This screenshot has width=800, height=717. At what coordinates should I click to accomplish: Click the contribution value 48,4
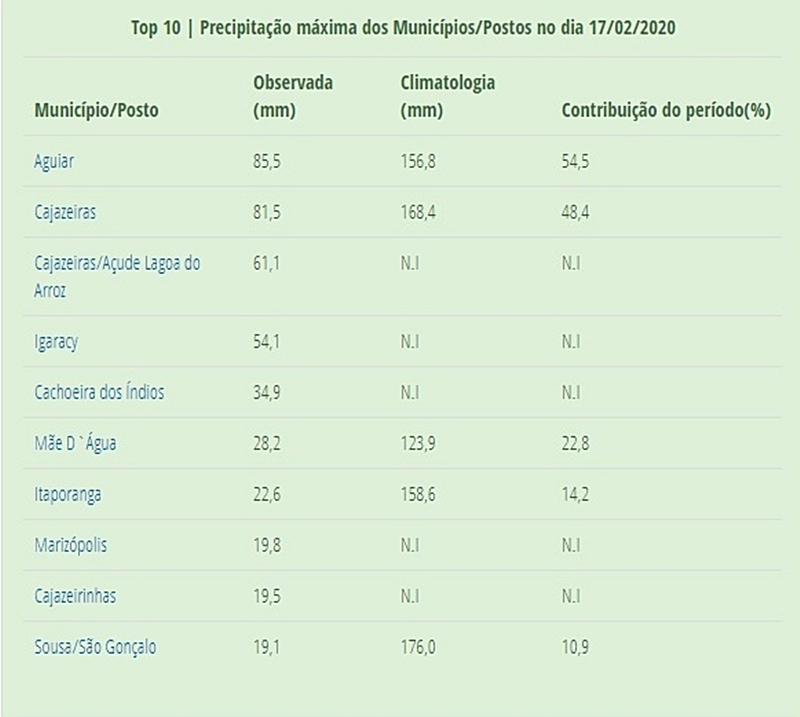tap(575, 213)
